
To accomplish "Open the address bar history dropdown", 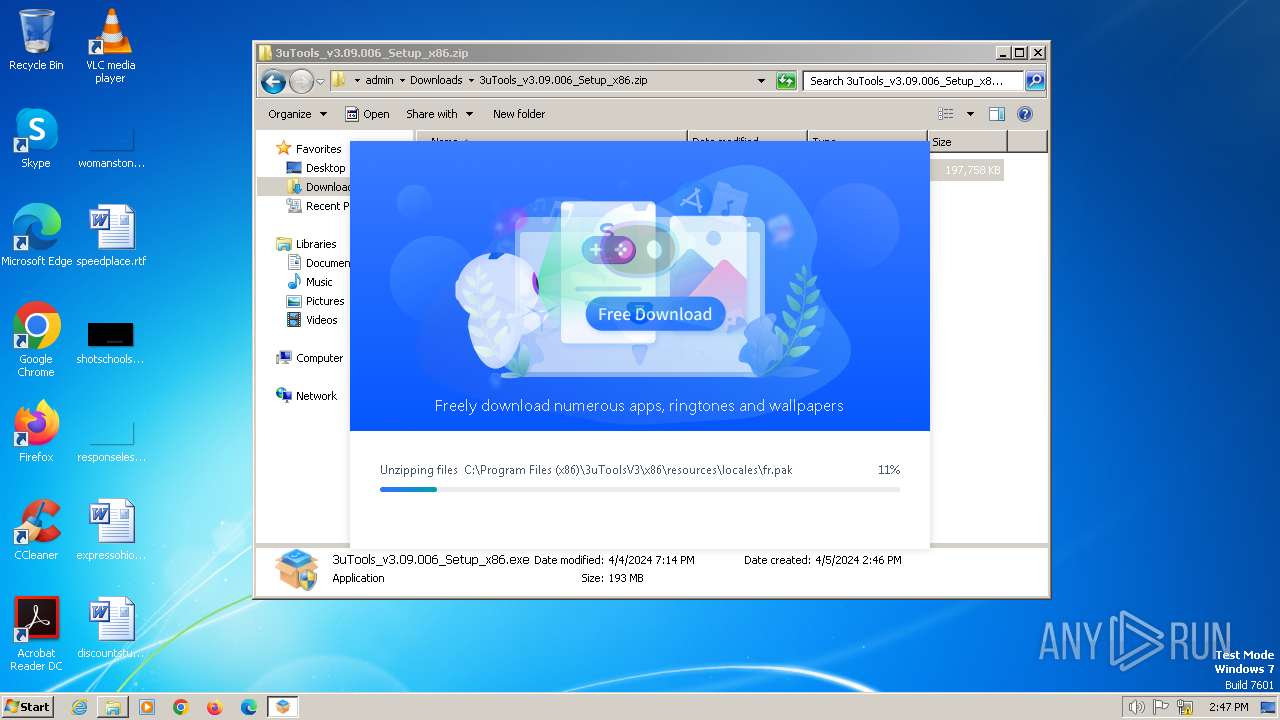I will (761, 81).
